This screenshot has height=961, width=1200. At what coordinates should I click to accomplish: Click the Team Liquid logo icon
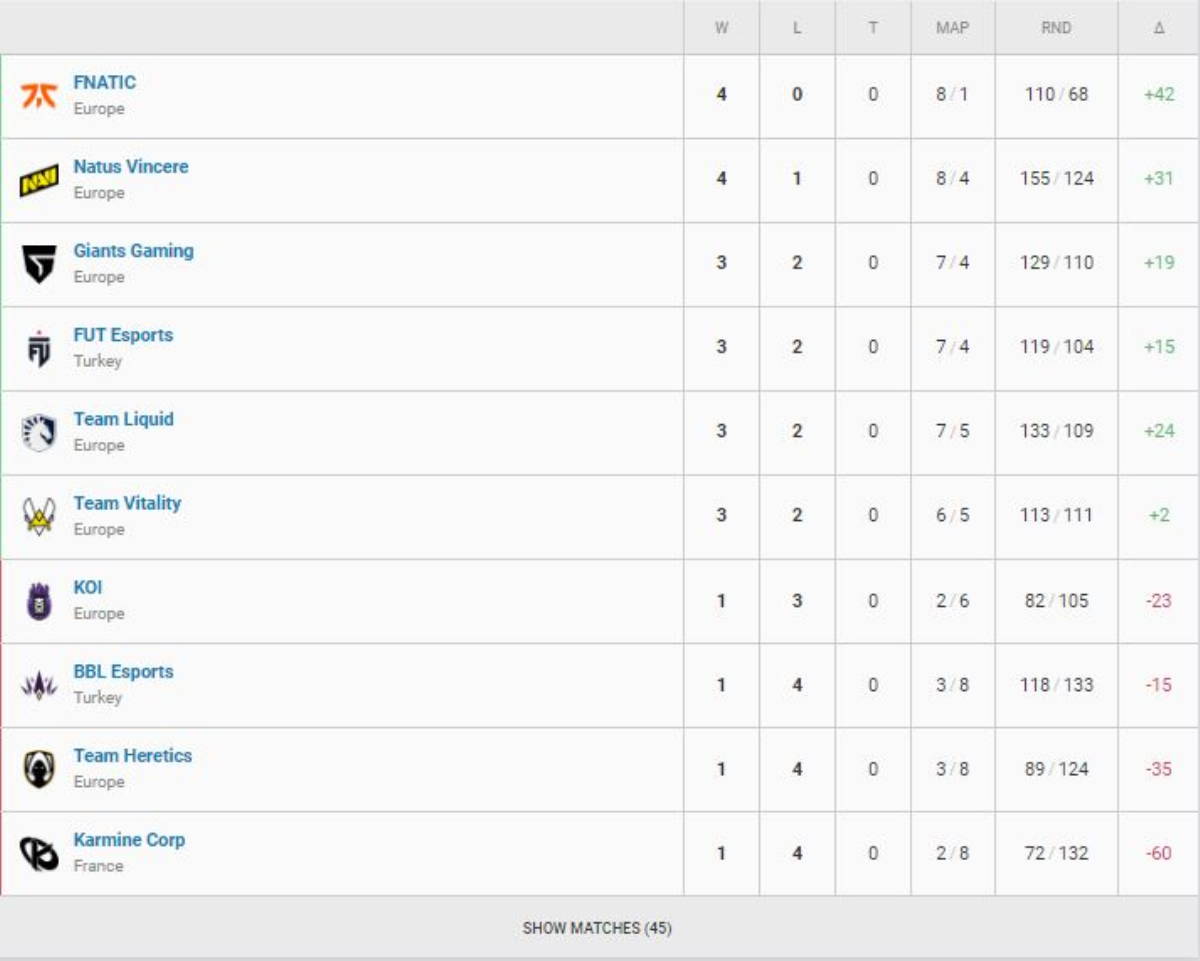(39, 432)
